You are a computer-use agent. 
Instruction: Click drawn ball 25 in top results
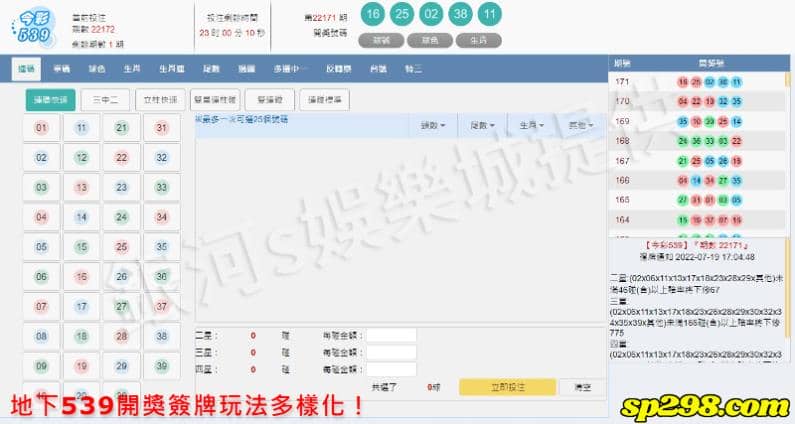pos(402,14)
